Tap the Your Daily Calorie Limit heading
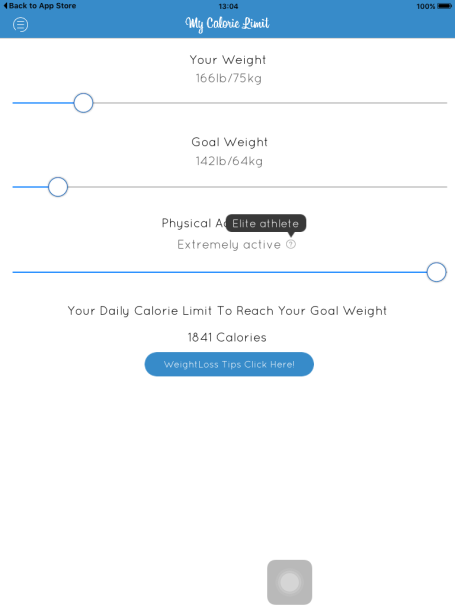The height and width of the screenshot is (606, 455). pyautogui.click(x=227, y=311)
